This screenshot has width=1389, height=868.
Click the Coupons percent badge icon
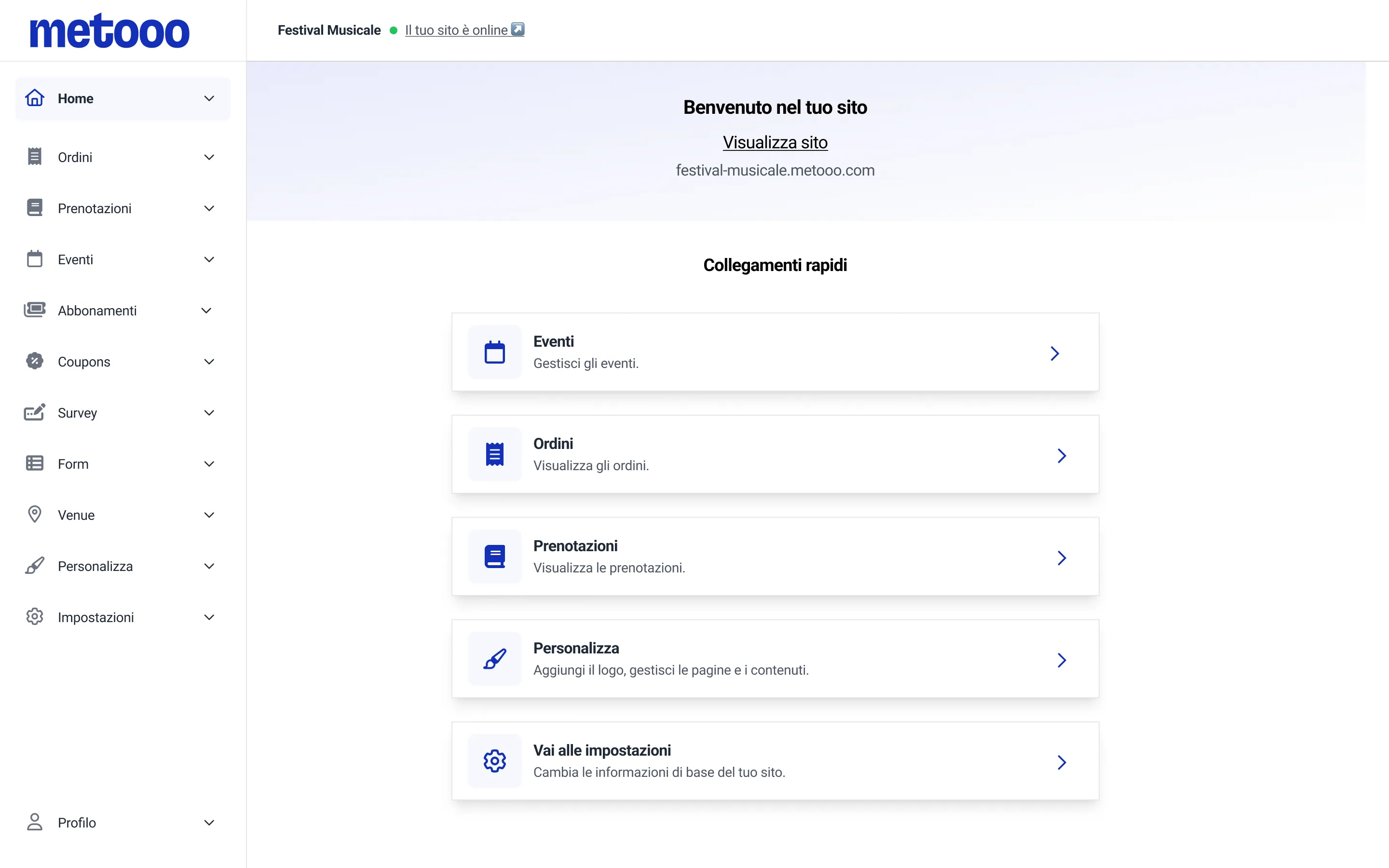(x=34, y=361)
